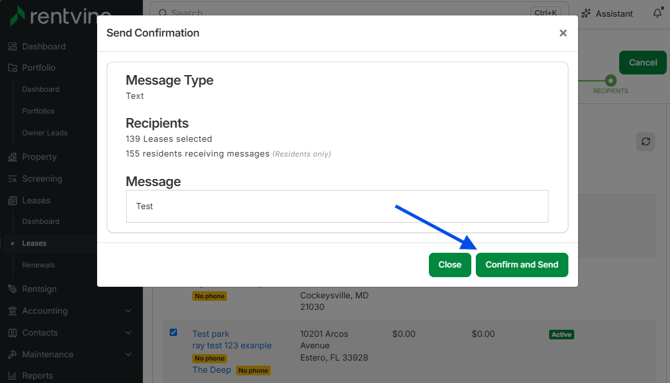
Task: Open the Portfolio menu
Action: (38, 68)
